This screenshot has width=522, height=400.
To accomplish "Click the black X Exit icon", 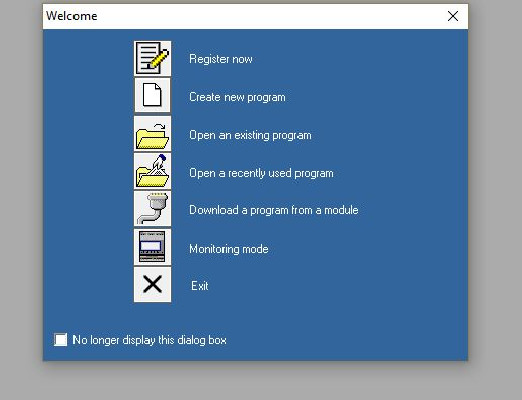I will (153, 285).
